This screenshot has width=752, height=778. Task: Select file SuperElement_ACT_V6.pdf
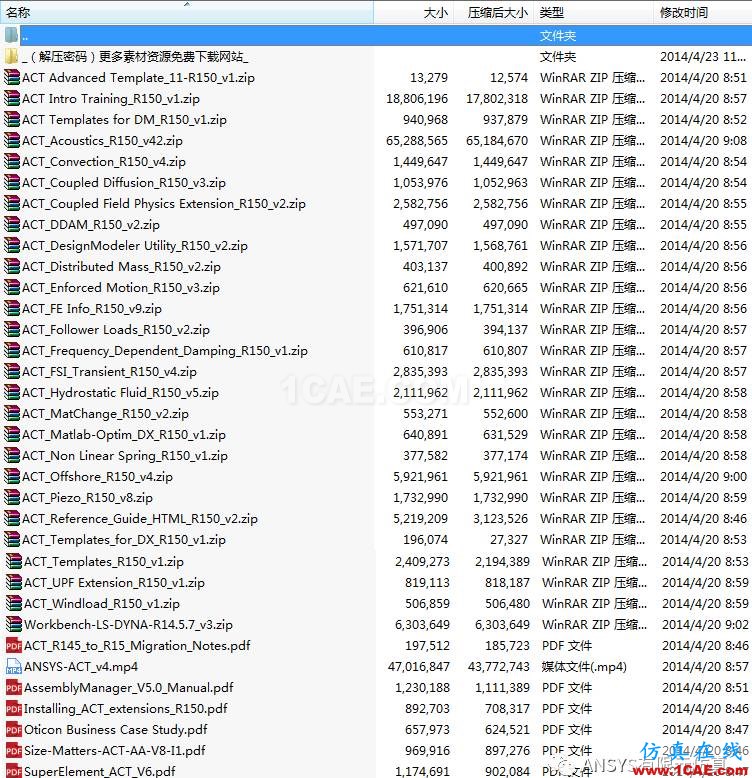[100, 771]
